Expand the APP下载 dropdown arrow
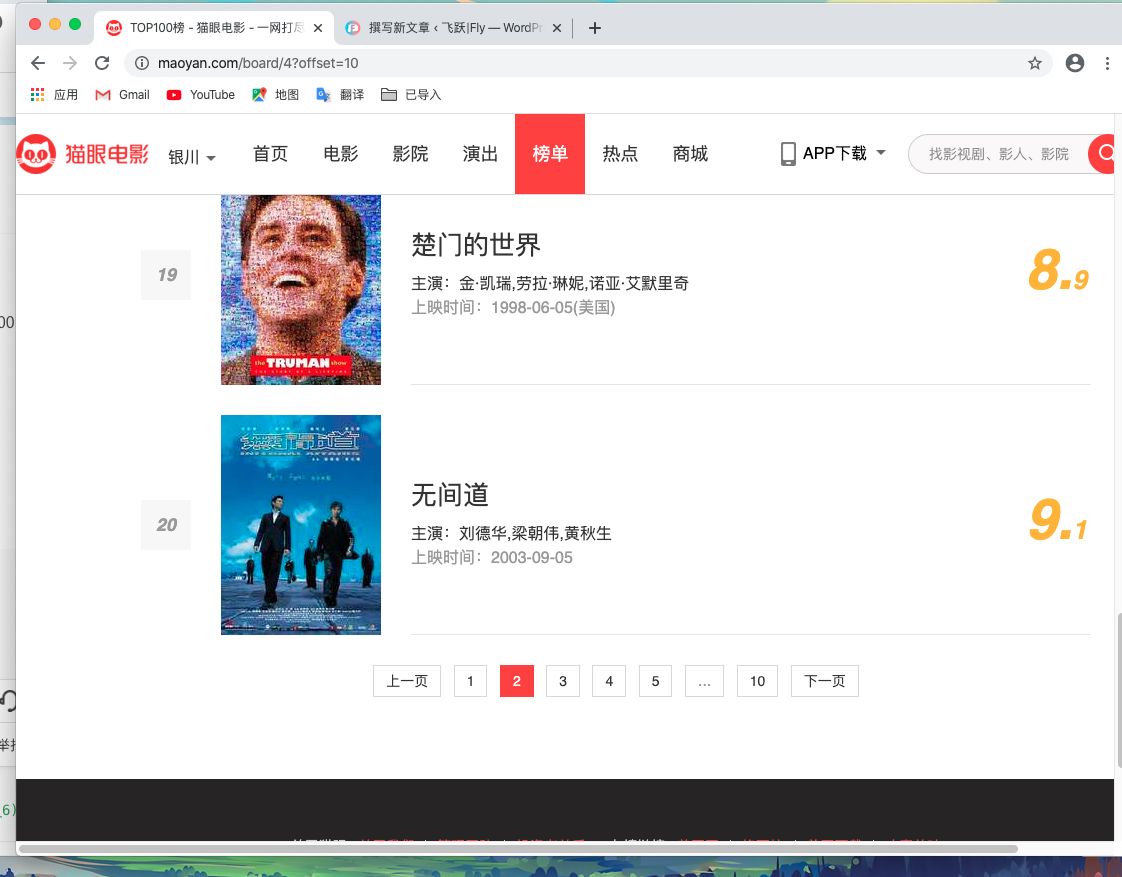 (881, 152)
